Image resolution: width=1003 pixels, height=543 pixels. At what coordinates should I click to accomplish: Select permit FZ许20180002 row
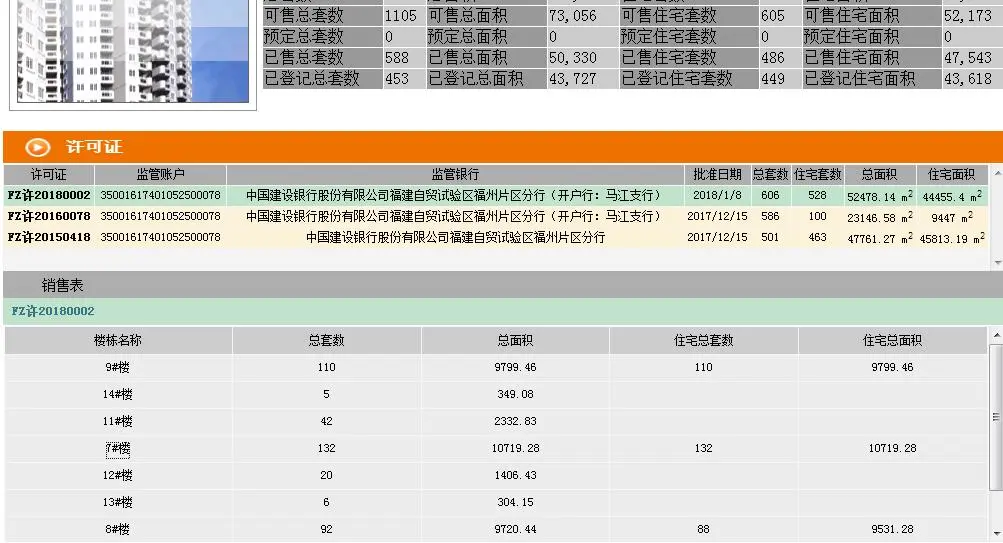(x=496, y=195)
